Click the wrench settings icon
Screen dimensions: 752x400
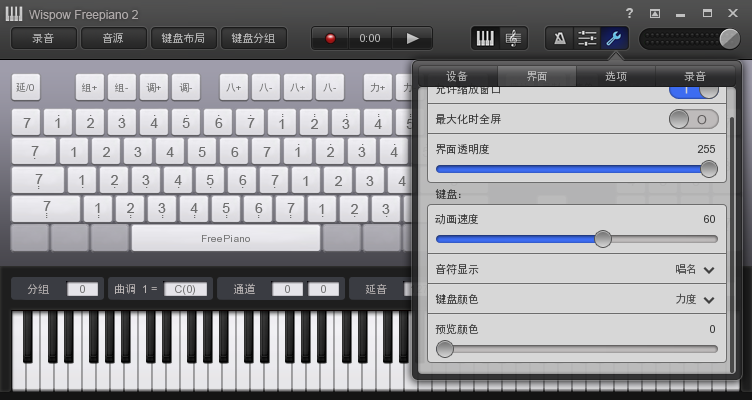[x=615, y=38]
